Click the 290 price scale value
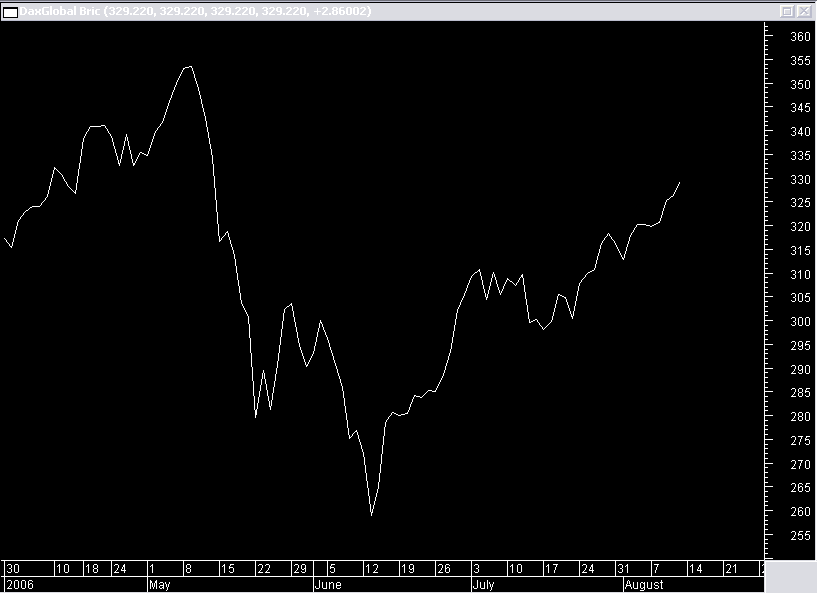The image size is (817, 593). (x=800, y=369)
